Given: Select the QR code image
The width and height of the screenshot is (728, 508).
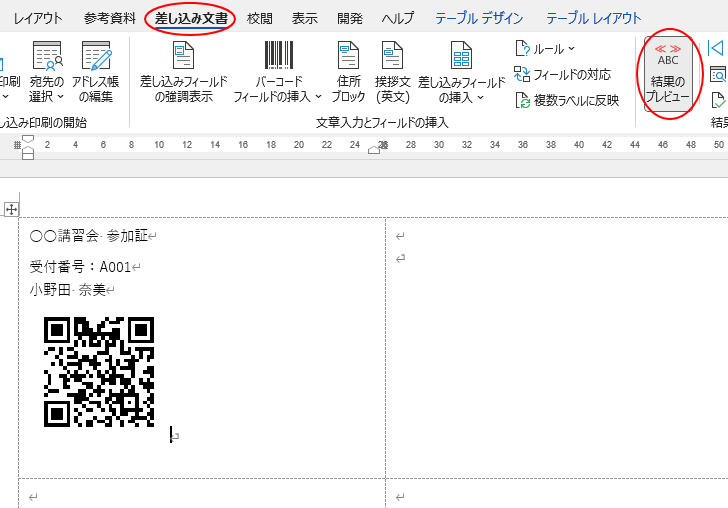Looking at the screenshot, I should click(99, 372).
